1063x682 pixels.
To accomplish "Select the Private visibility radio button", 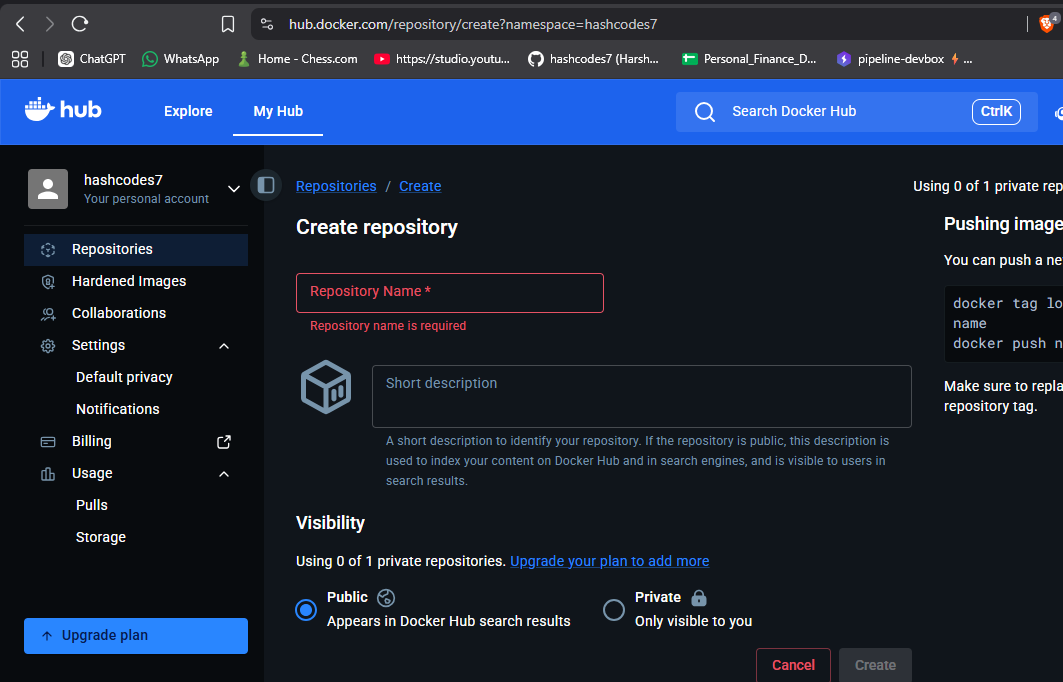I will (614, 610).
